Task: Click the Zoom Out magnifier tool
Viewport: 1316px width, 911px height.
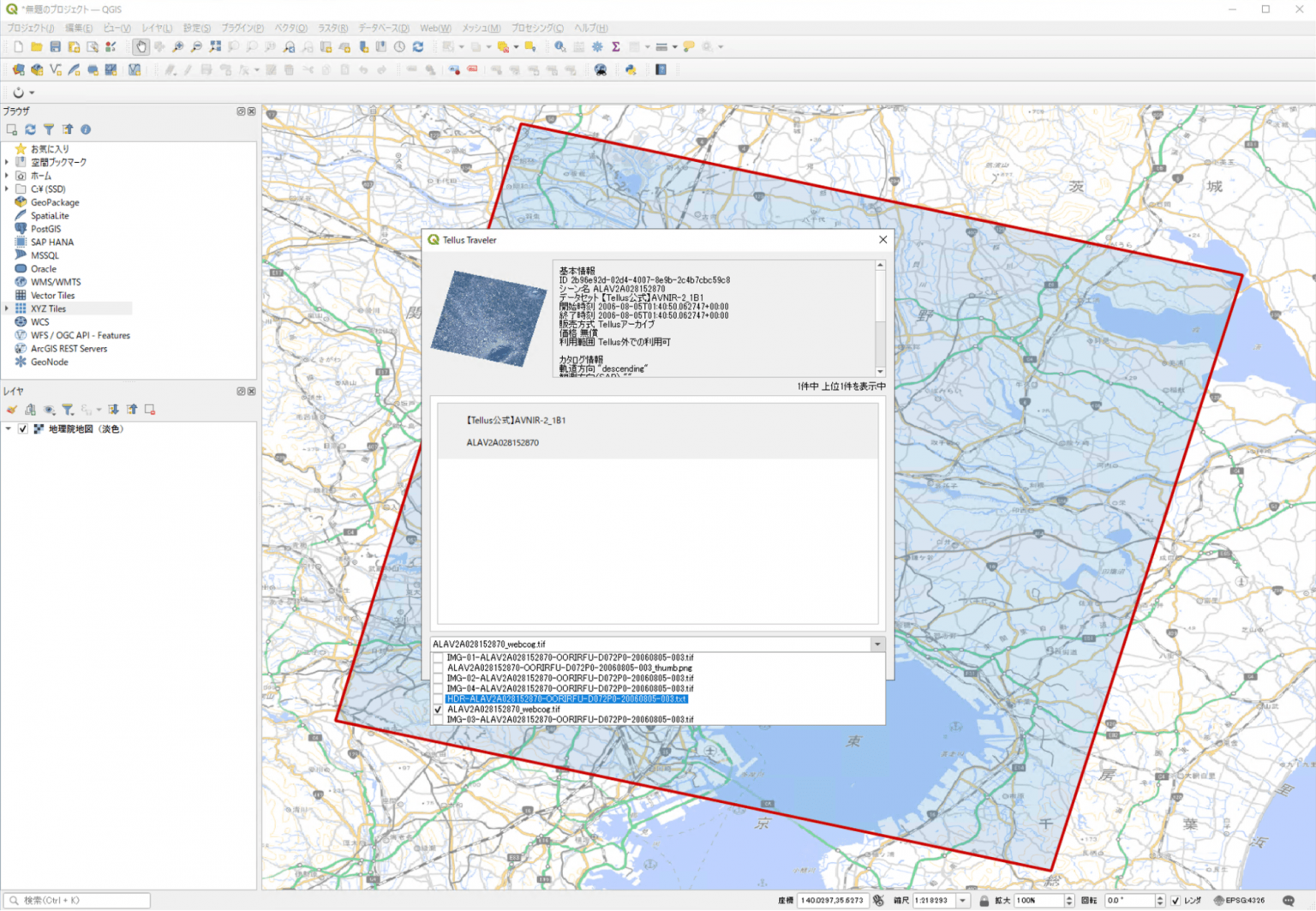Action: coord(197,47)
